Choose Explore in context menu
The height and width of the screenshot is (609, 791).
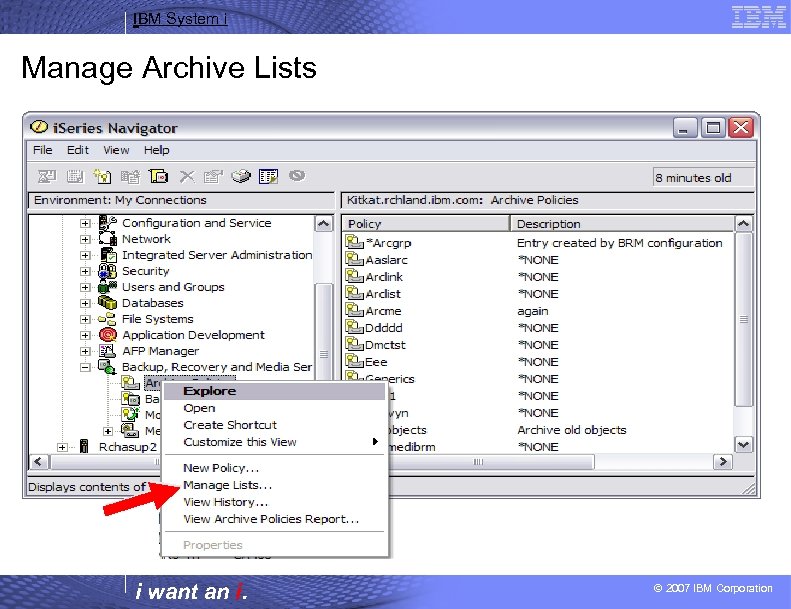tap(274, 391)
